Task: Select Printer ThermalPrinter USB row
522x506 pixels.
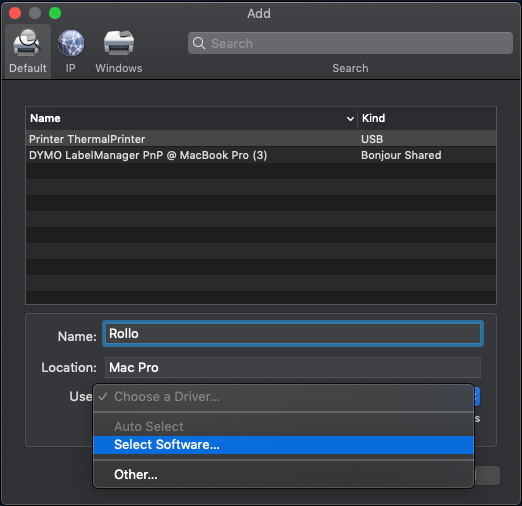Action: tap(261, 139)
